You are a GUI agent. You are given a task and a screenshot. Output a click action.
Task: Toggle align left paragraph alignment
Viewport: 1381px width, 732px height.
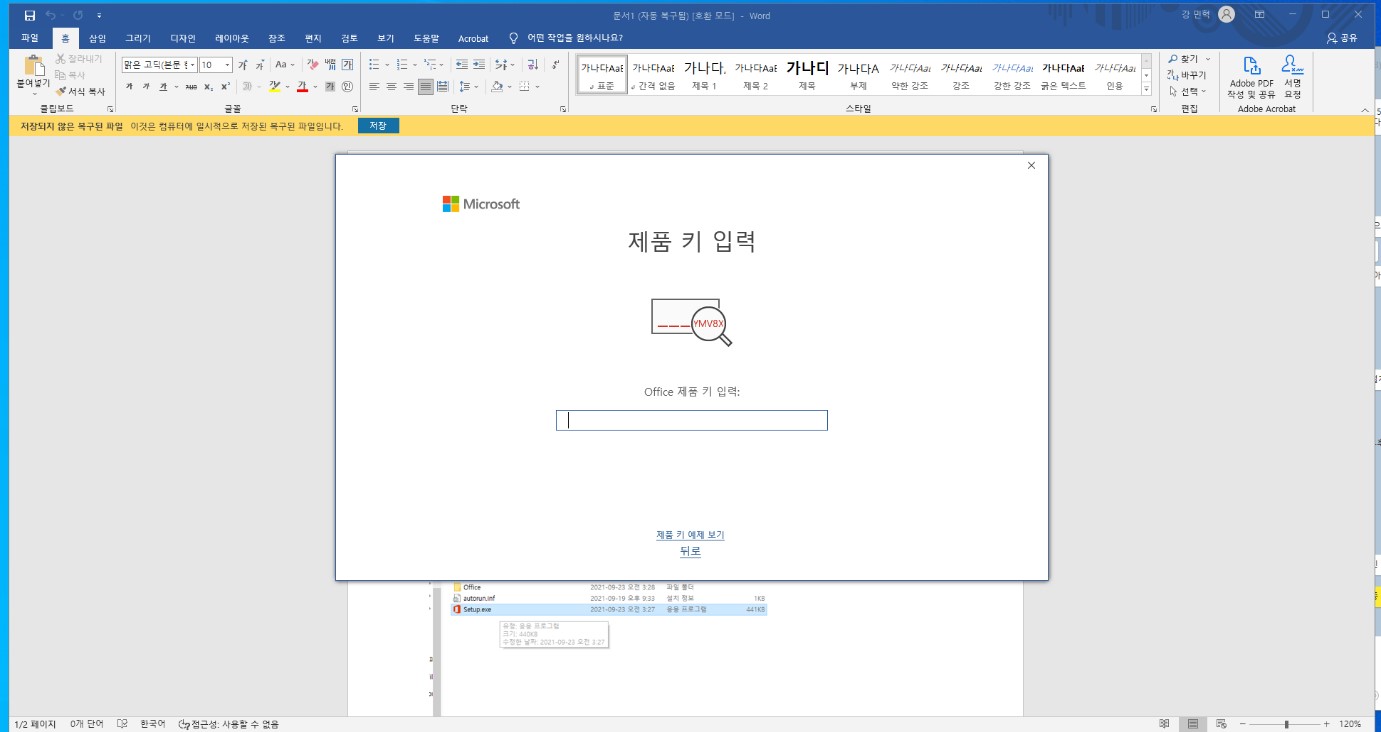click(373, 87)
